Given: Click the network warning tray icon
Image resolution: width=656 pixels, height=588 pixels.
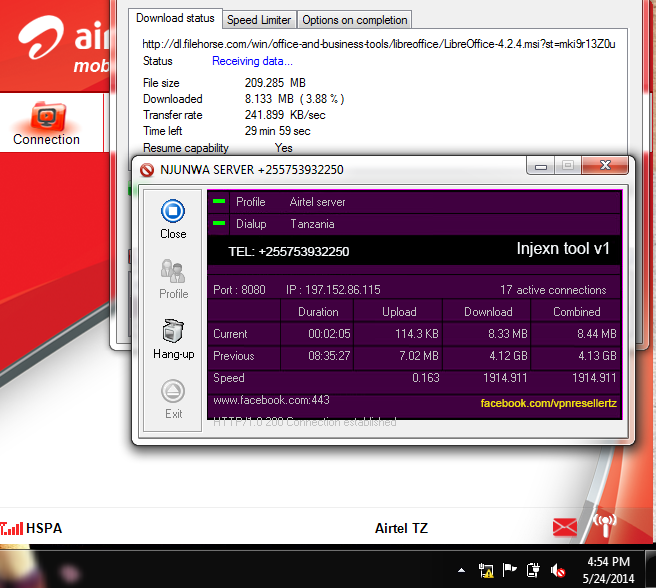Looking at the screenshot, I should 487,570.
